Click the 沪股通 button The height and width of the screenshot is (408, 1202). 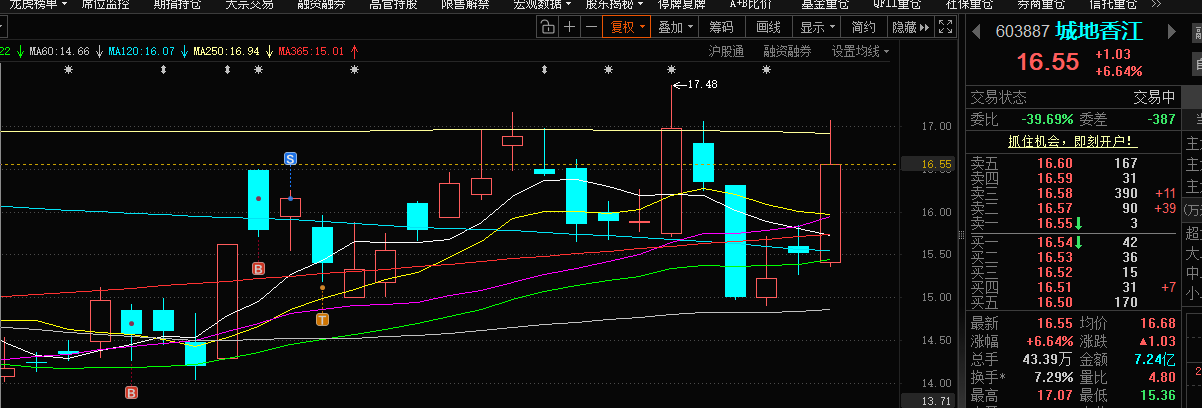726,51
